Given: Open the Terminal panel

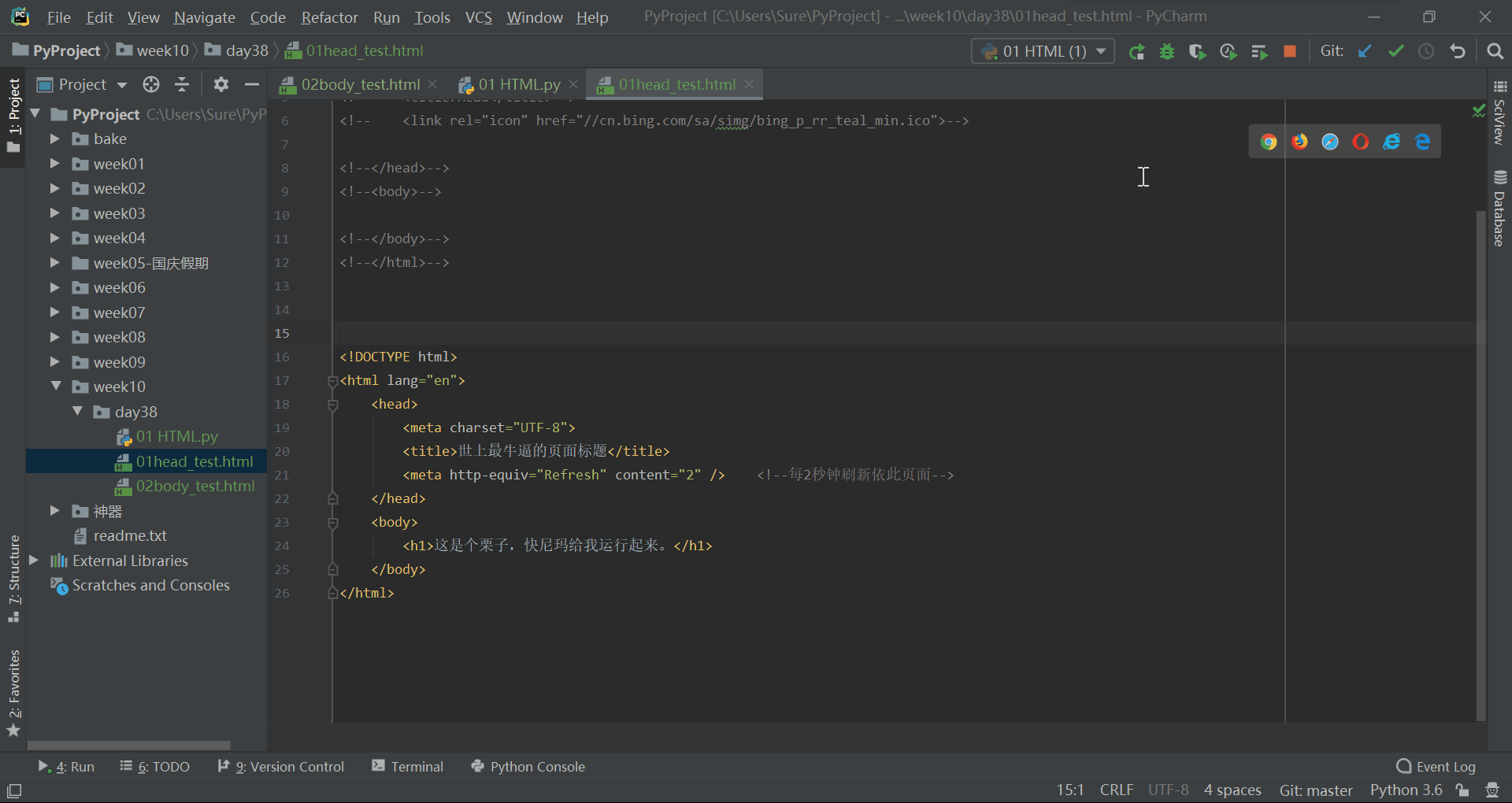Looking at the screenshot, I should (415, 766).
